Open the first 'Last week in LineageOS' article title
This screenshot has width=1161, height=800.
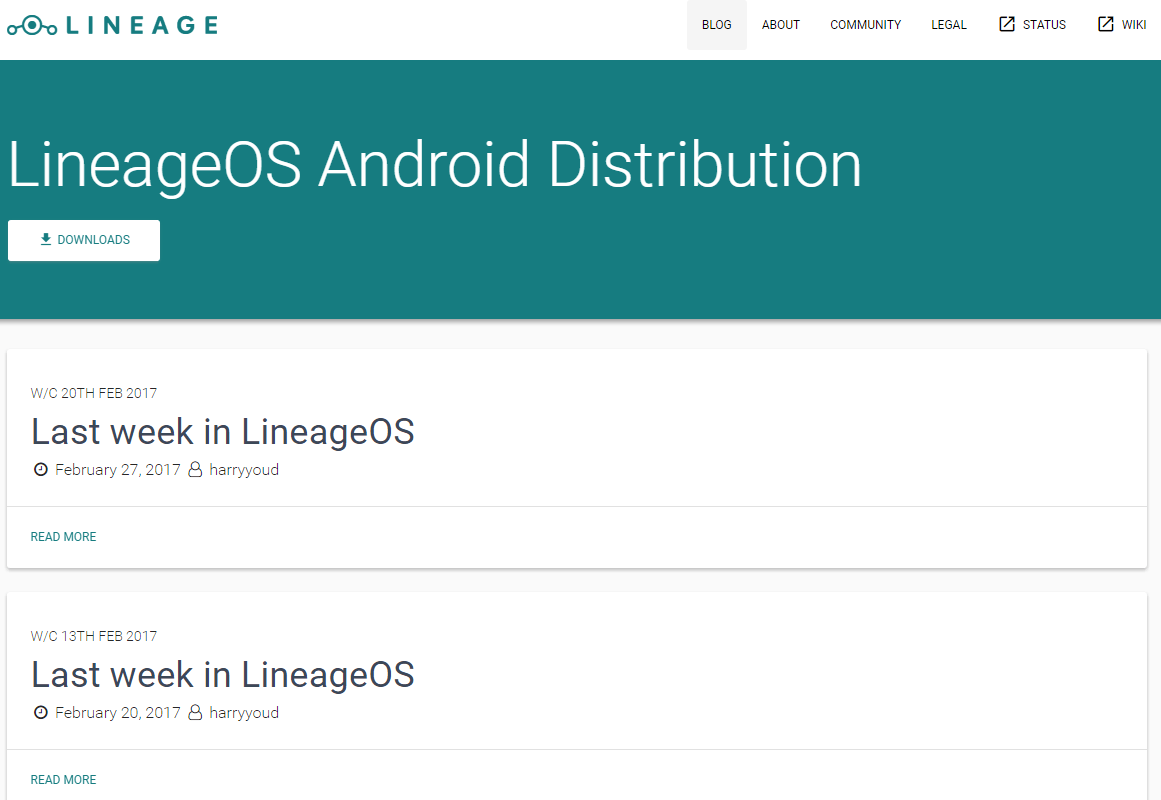click(x=223, y=431)
